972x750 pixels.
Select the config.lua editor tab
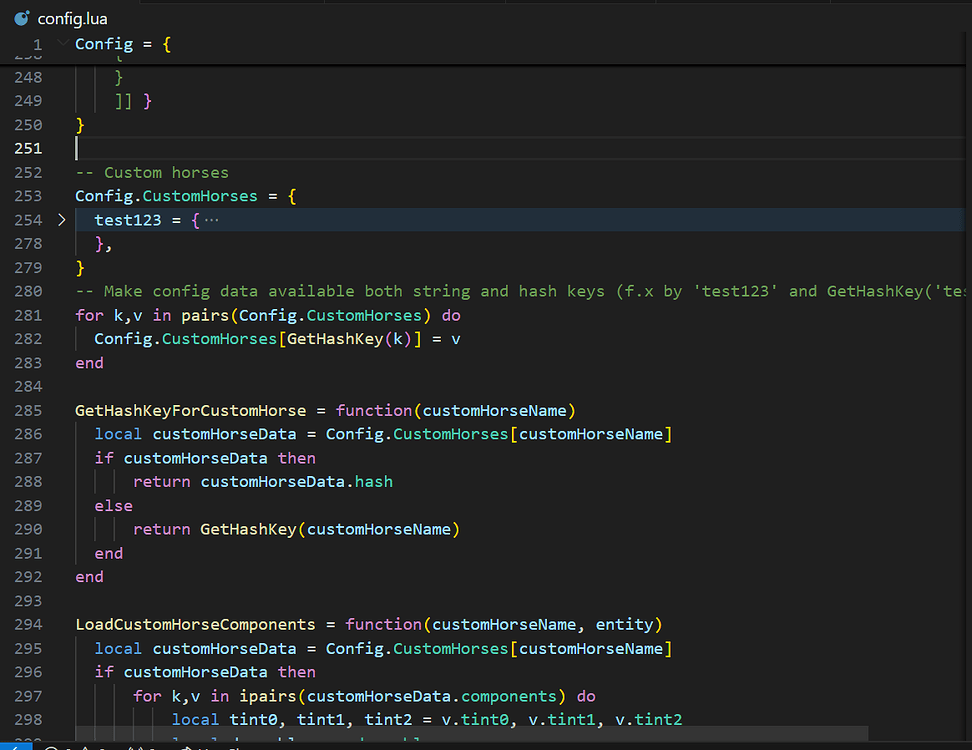click(70, 17)
